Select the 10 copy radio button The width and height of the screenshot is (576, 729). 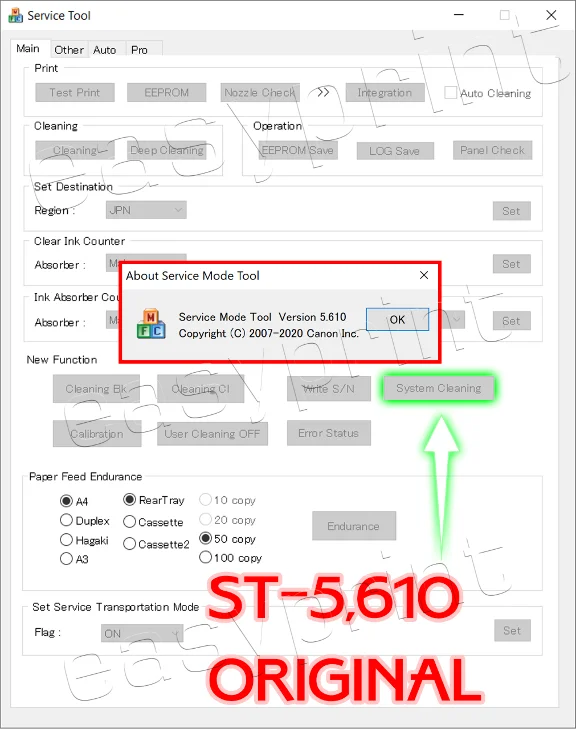click(205, 500)
